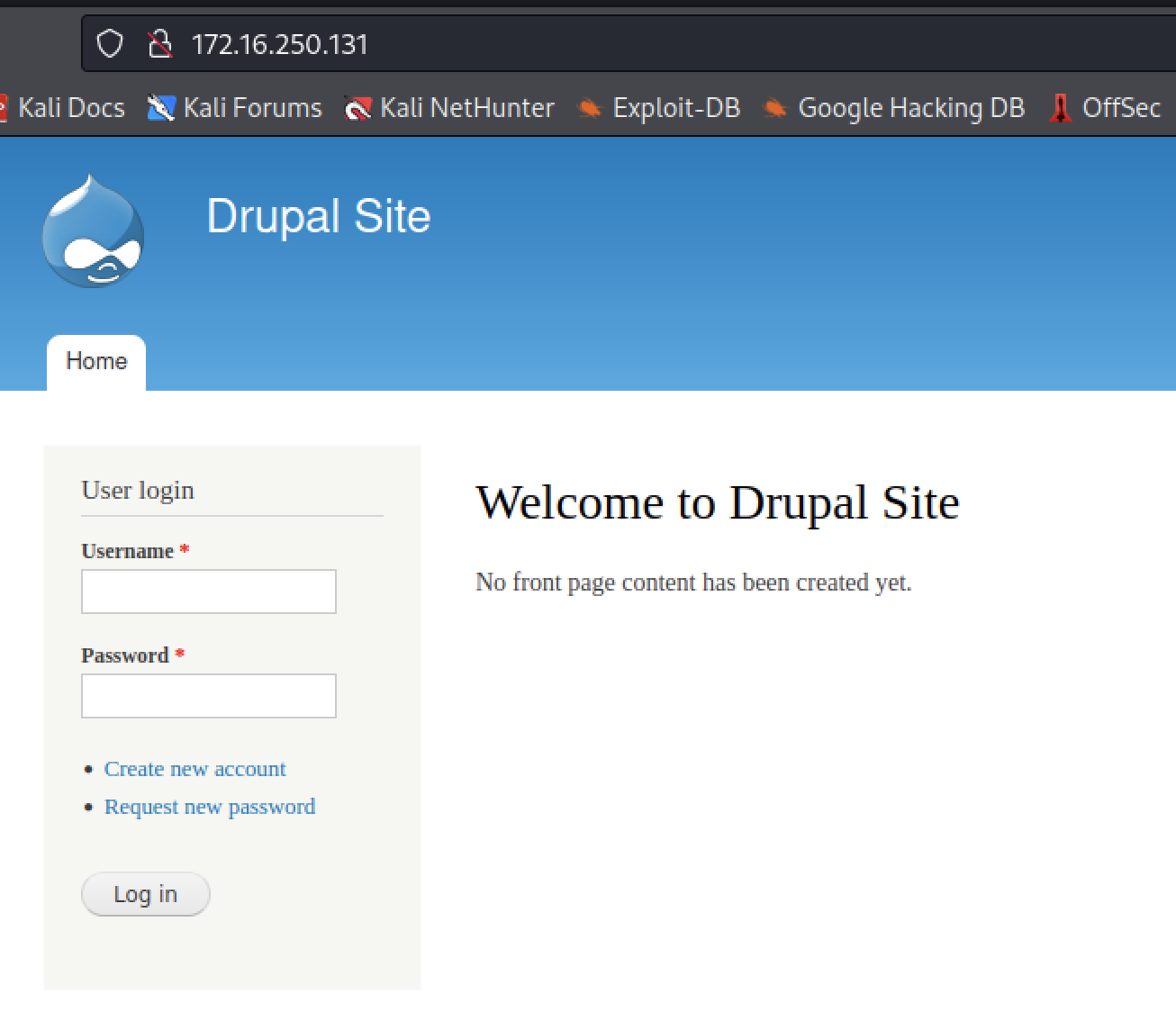
Task: Click the Log in button
Action: [145, 893]
